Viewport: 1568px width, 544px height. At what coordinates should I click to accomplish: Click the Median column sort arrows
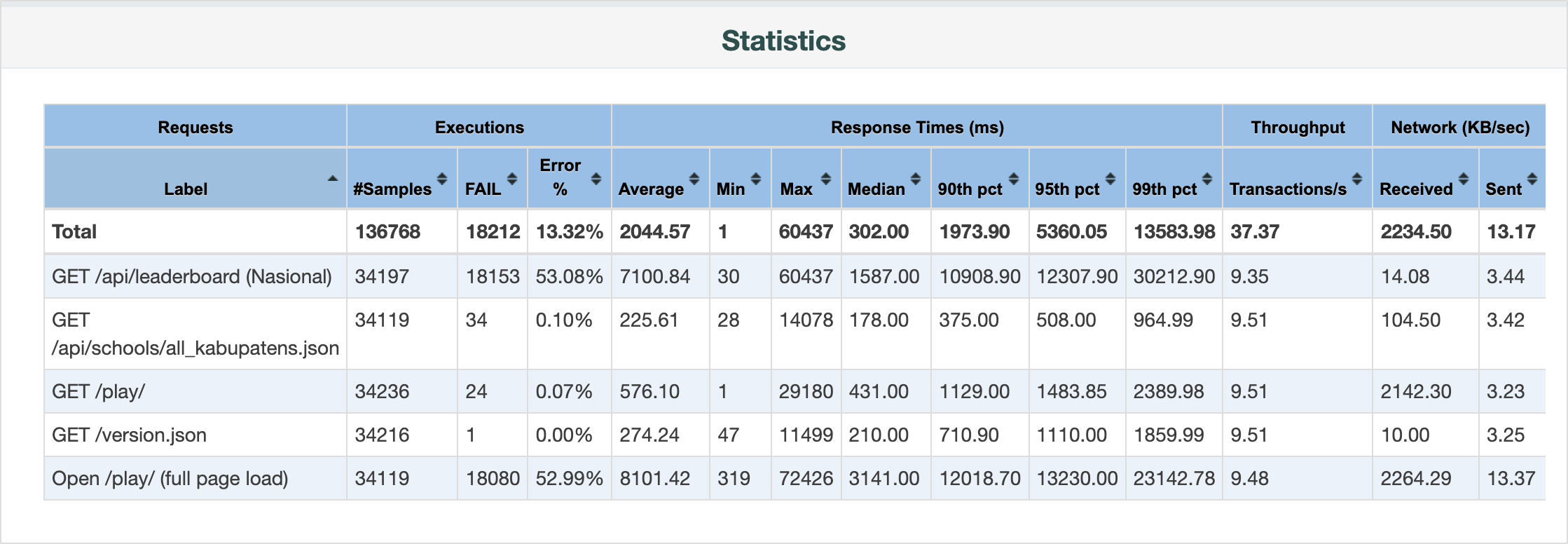(916, 179)
